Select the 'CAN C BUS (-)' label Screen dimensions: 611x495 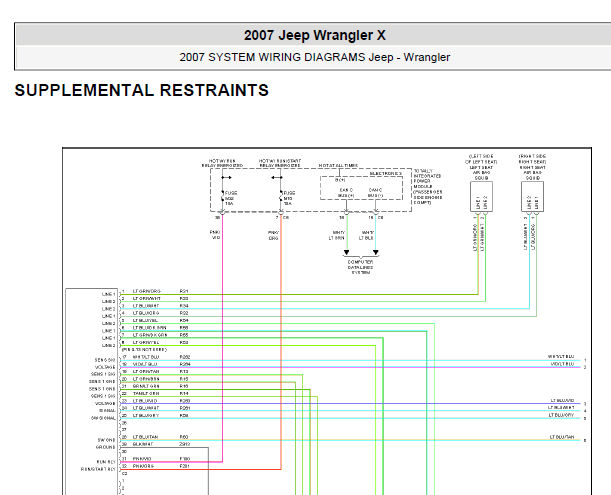(375, 193)
